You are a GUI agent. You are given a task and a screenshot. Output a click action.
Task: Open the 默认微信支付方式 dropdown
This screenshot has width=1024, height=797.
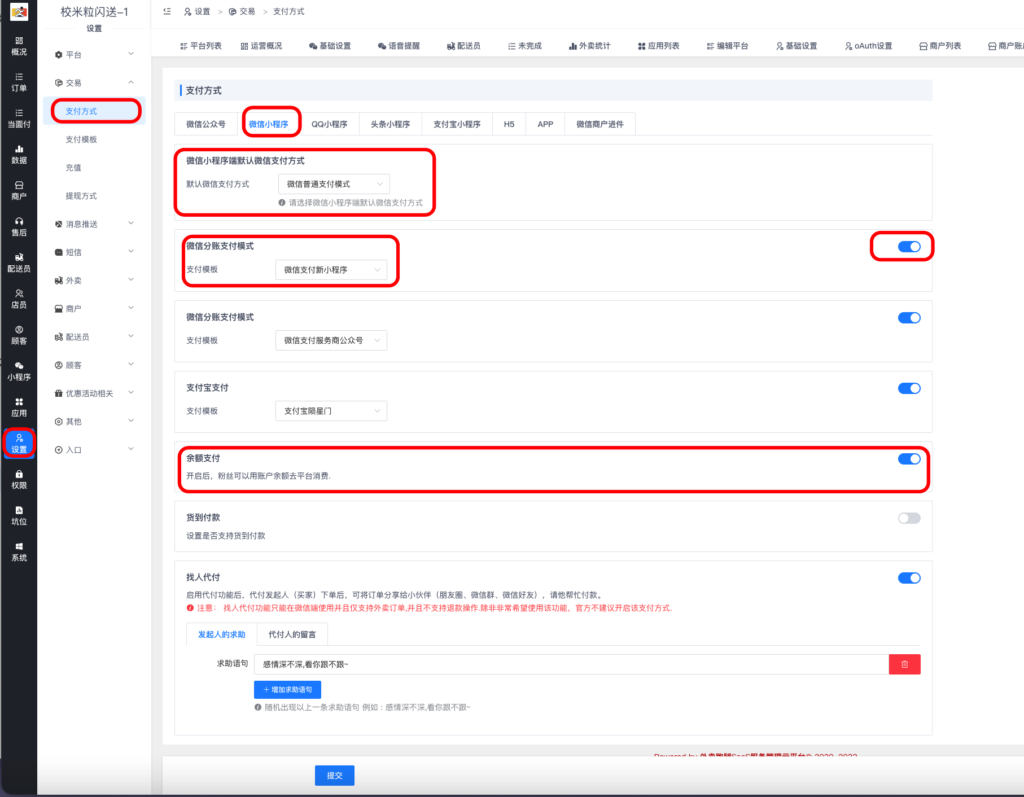click(x=334, y=184)
